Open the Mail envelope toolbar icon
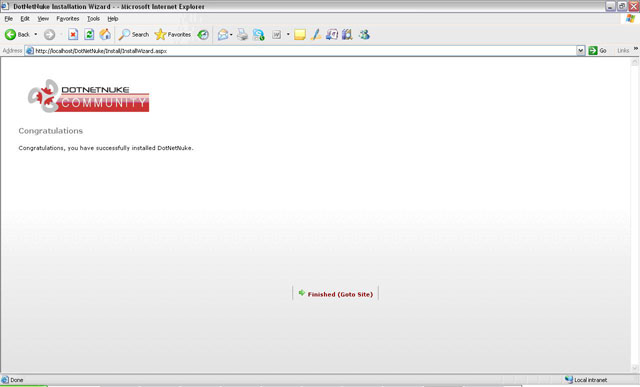This screenshot has width=640, height=387. click(223, 35)
